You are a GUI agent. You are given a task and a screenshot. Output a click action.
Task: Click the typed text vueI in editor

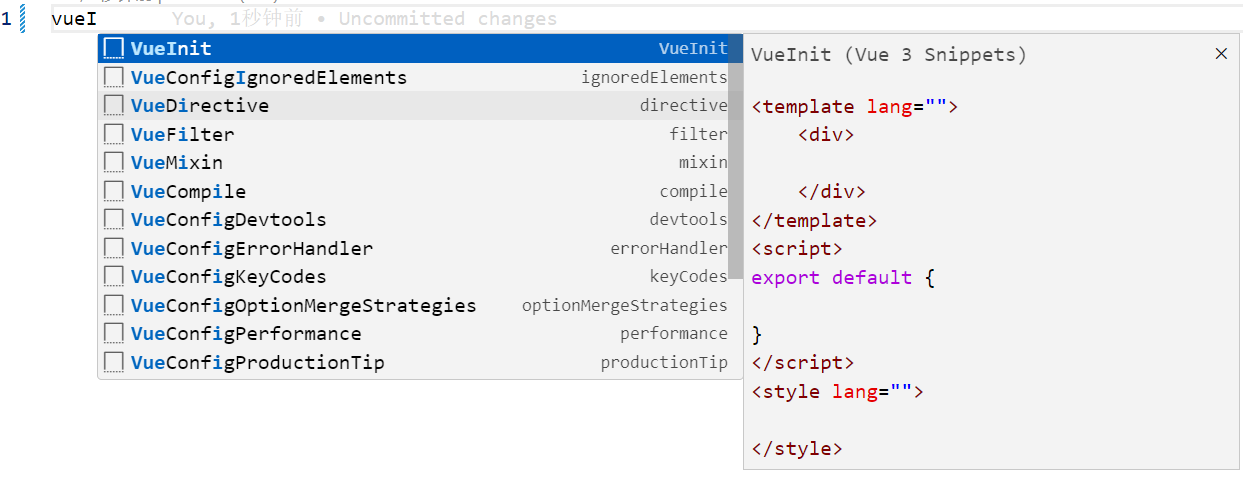click(74, 19)
